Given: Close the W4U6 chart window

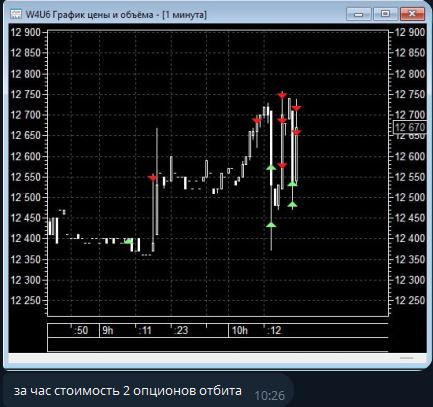Looking at the screenshot, I should coord(412,14).
